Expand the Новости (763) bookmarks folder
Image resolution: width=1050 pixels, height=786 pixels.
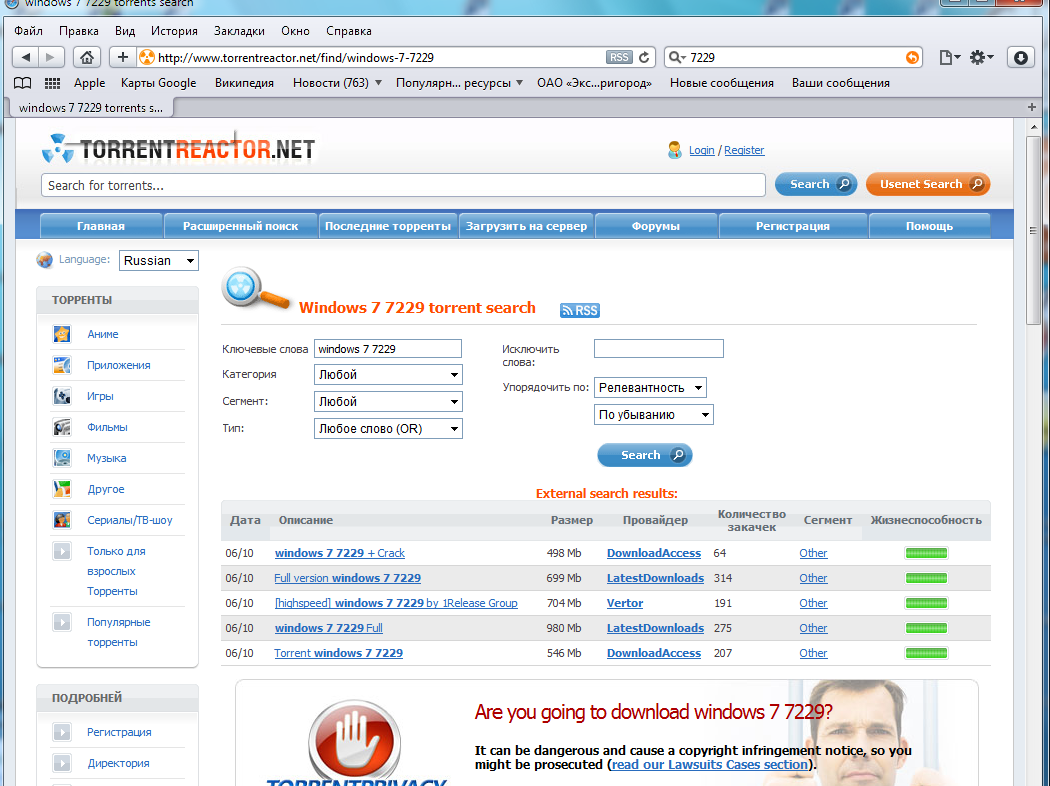point(337,83)
